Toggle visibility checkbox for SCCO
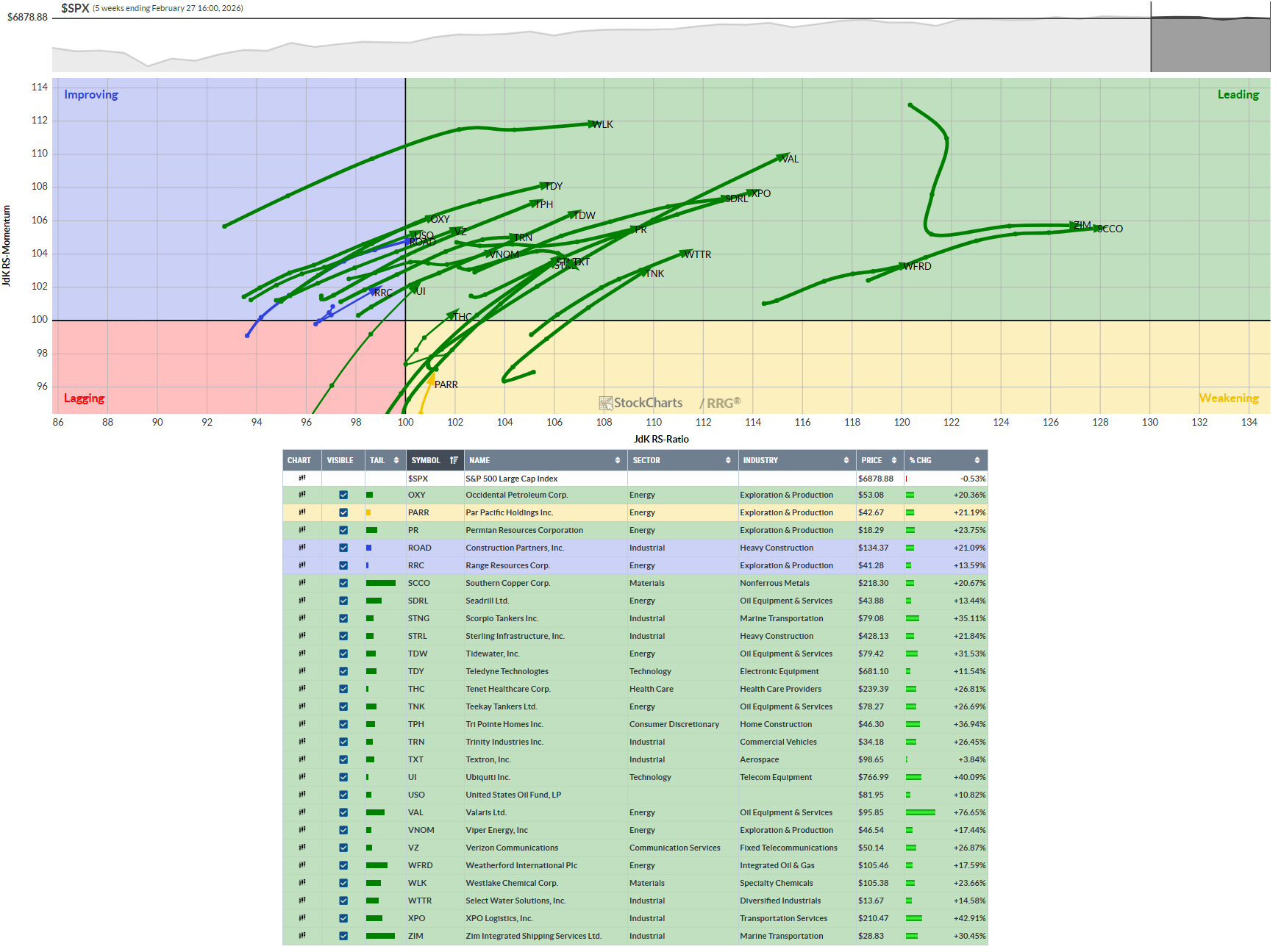This screenshot has height=952, width=1281. pyautogui.click(x=343, y=583)
